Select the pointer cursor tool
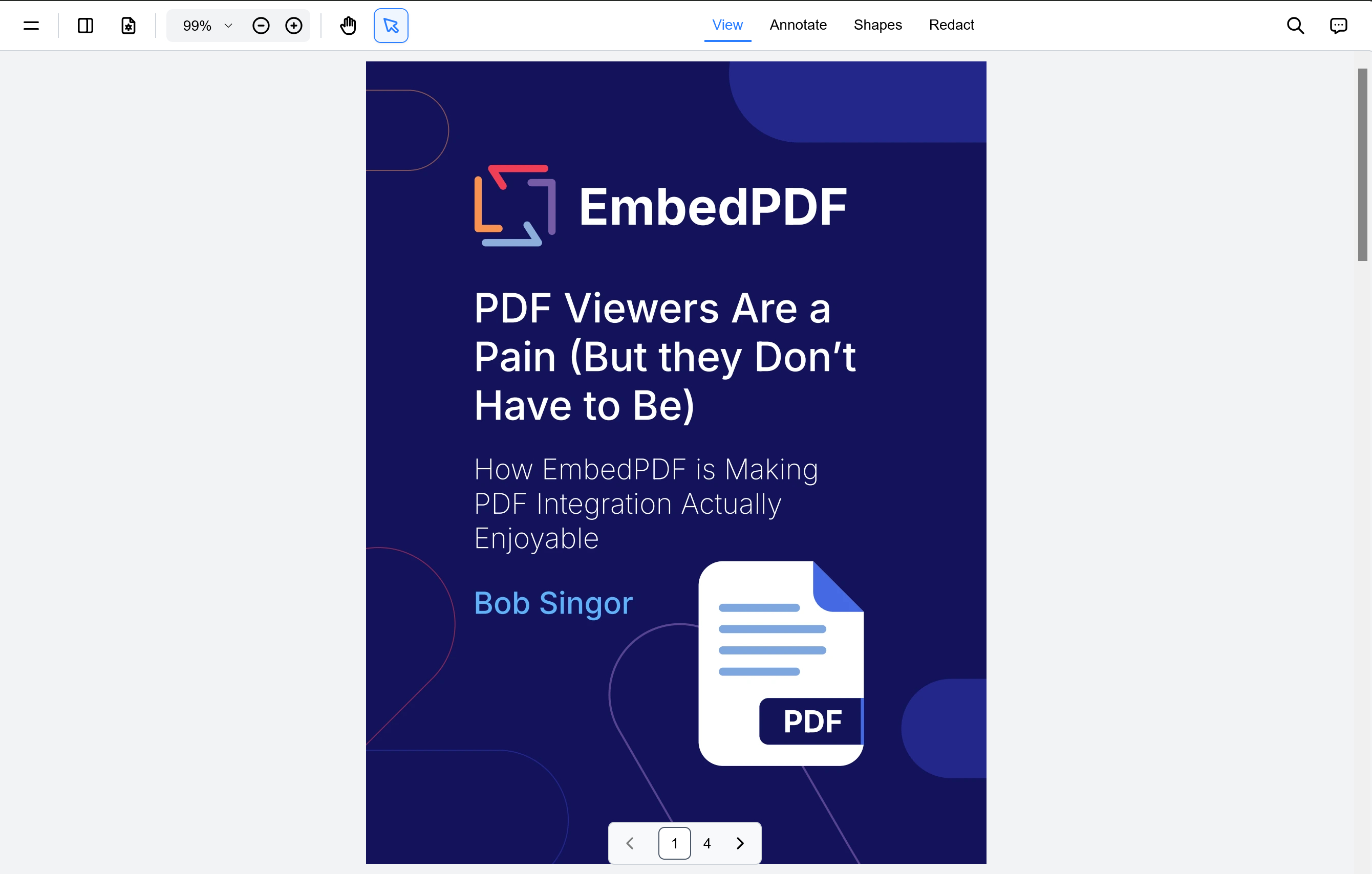This screenshot has width=1372, height=874. pos(391,26)
